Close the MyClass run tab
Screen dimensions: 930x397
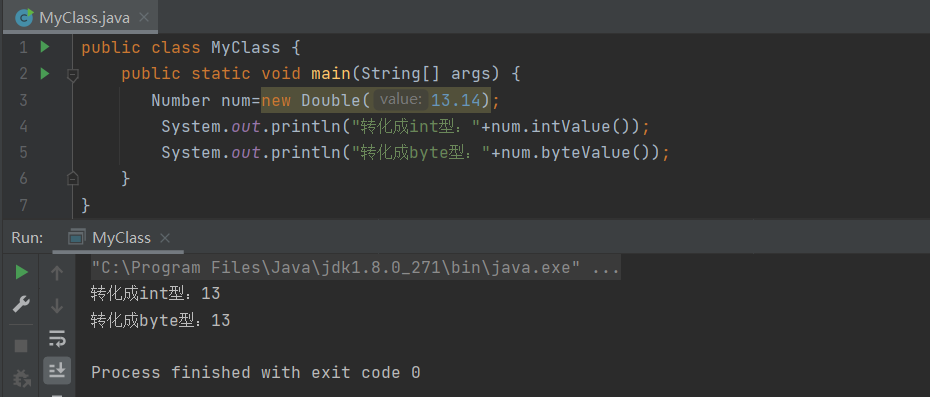(165, 238)
